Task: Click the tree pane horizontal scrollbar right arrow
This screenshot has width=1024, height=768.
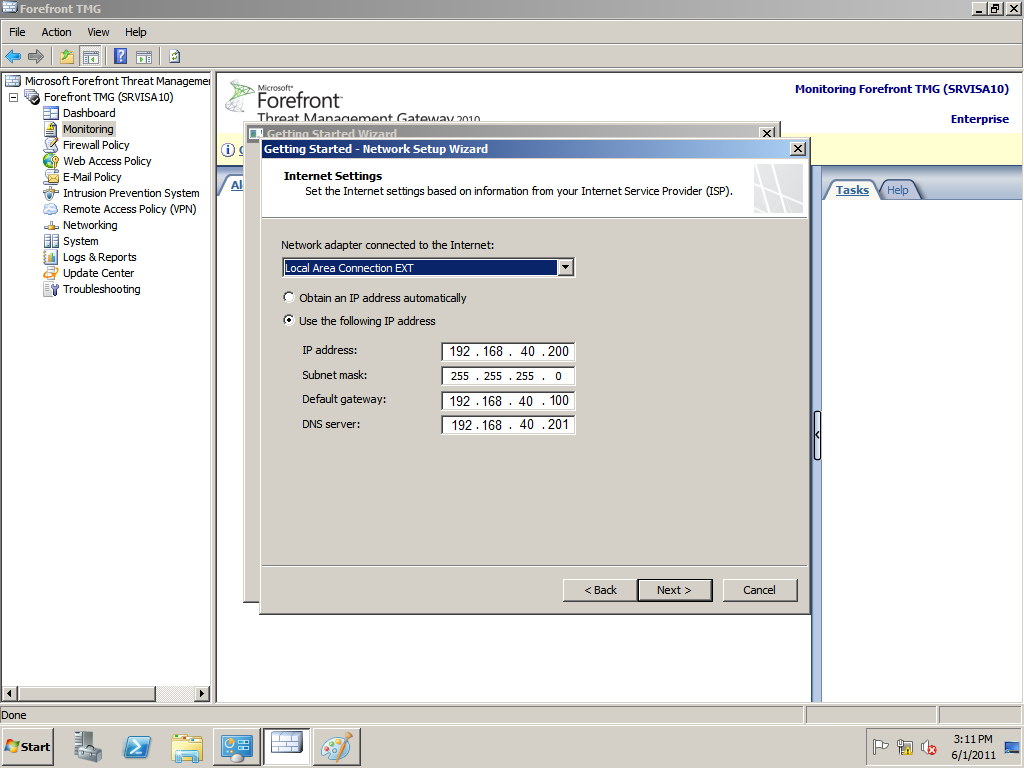Action: coord(201,693)
